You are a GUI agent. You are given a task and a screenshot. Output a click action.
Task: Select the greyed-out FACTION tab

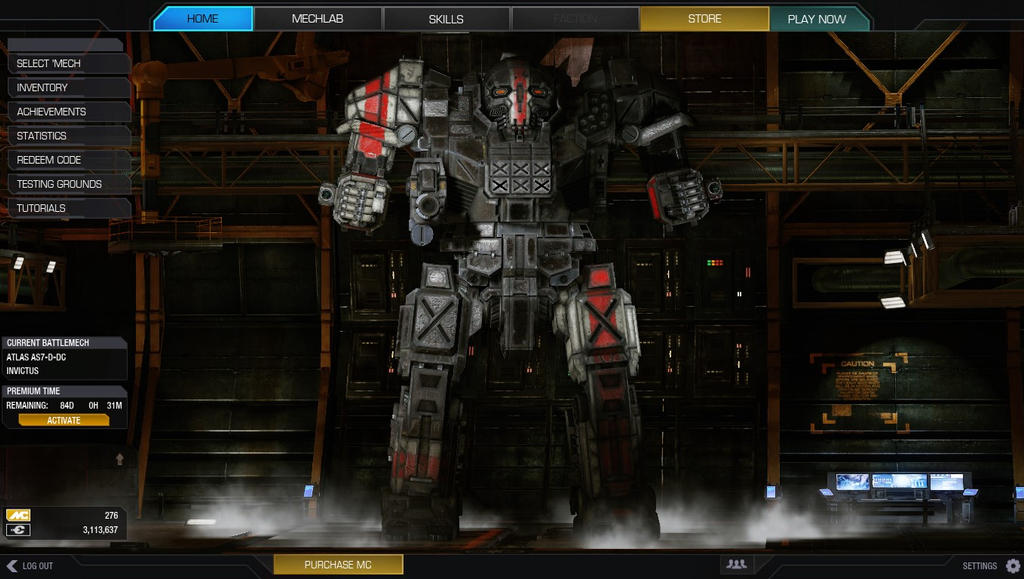pos(575,19)
